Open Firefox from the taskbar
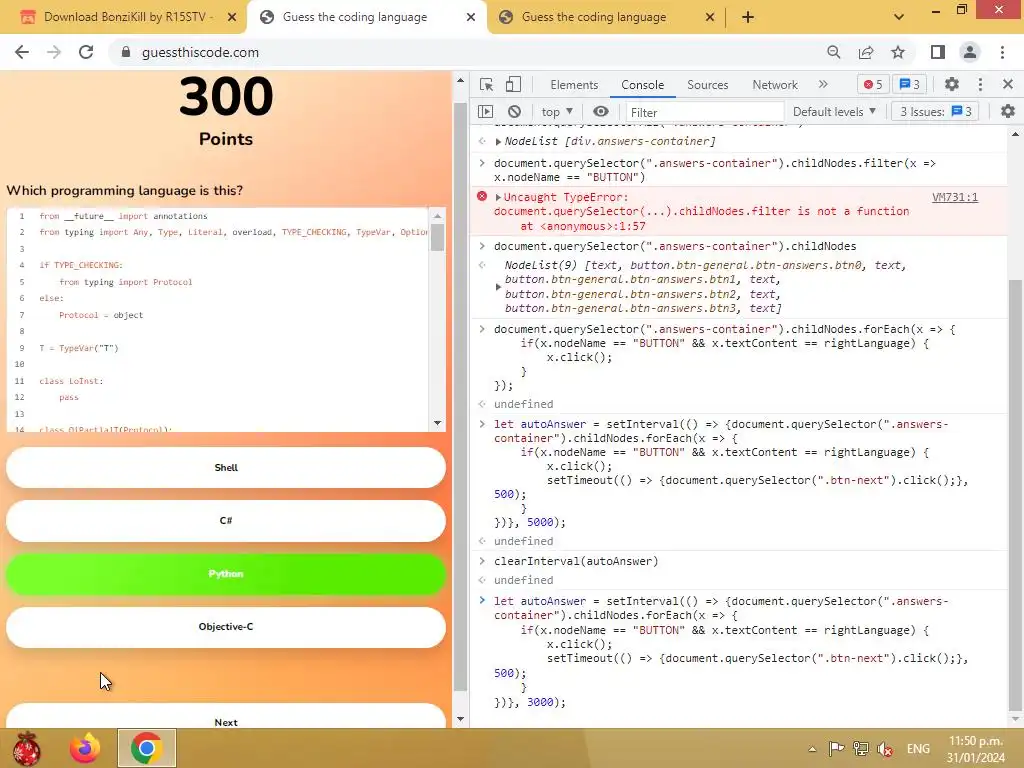Viewport: 1024px width, 768px height. [x=84, y=748]
